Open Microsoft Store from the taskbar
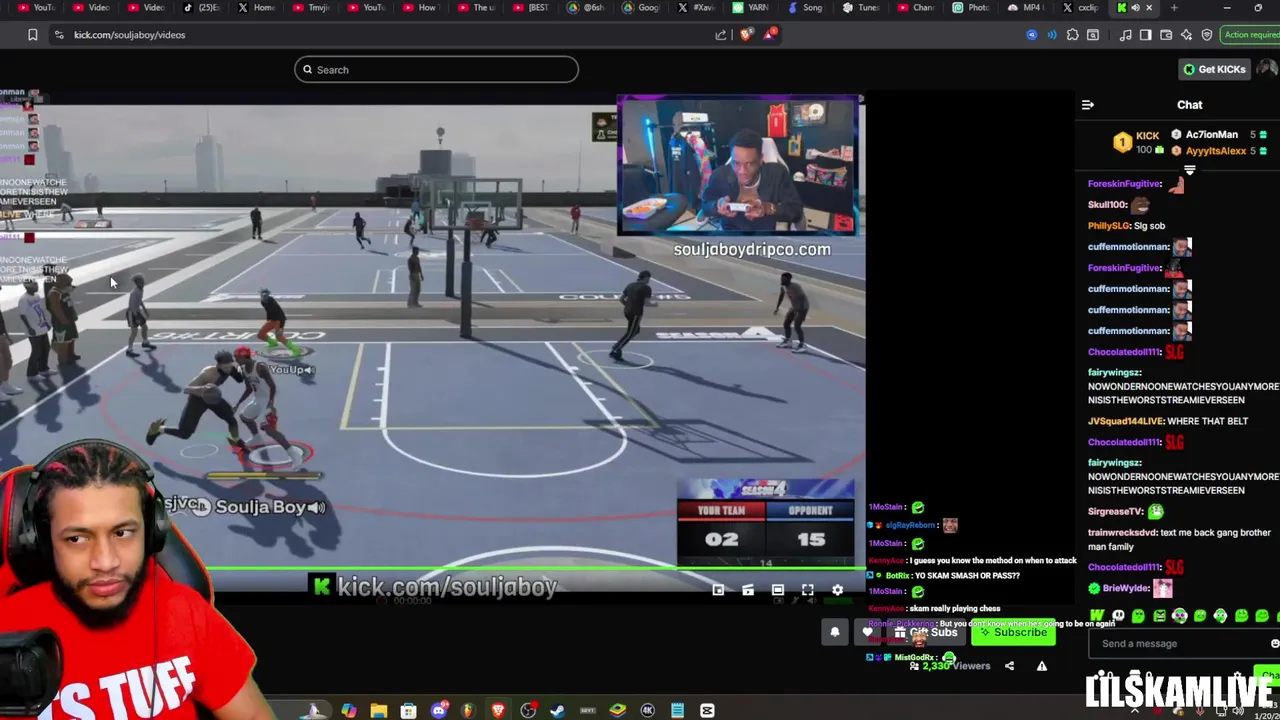1280x720 pixels. (408, 711)
